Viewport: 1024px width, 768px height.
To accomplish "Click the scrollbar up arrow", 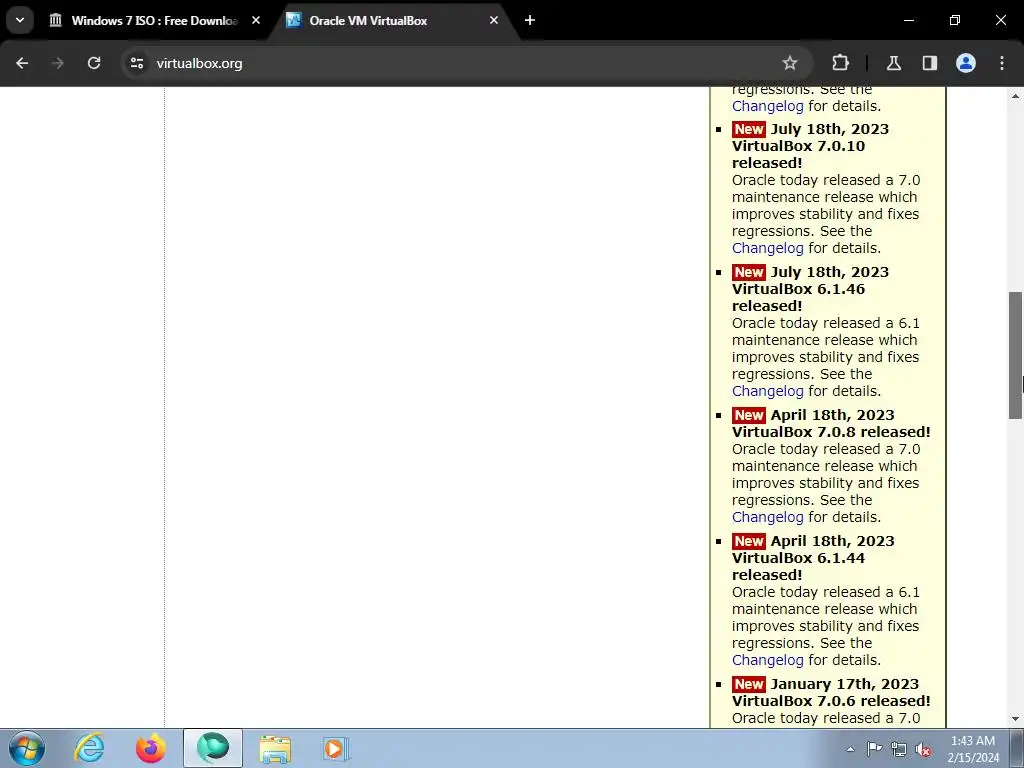I will point(1015,96).
